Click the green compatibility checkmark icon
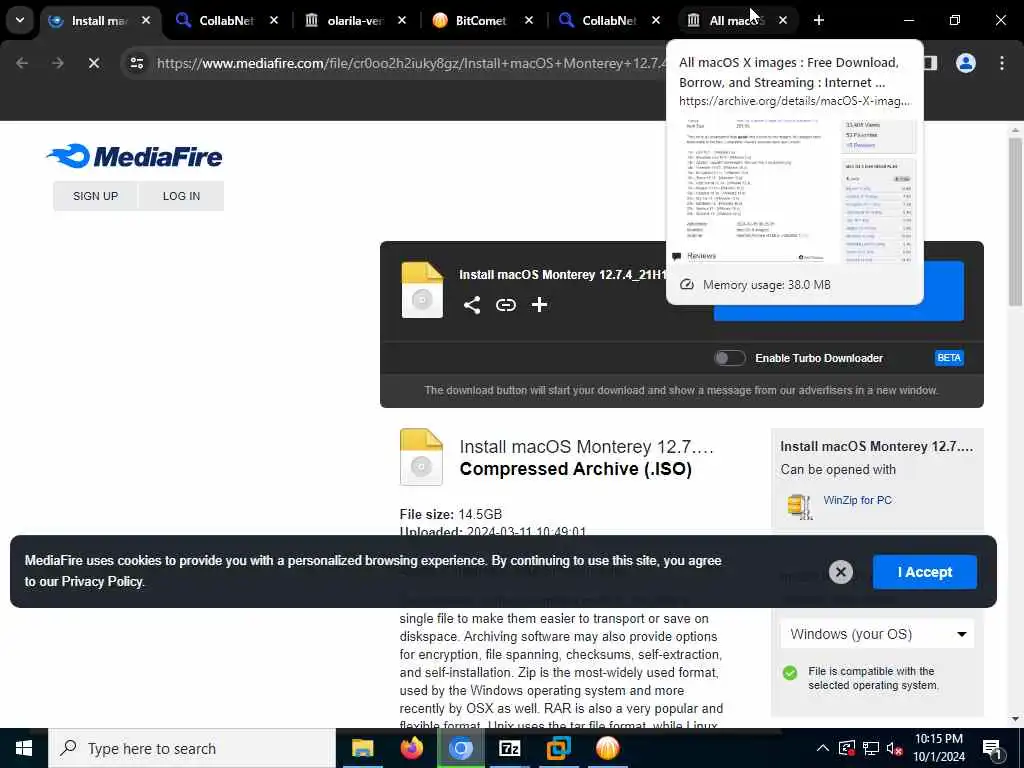The width and height of the screenshot is (1024, 768). pyautogui.click(x=790, y=673)
